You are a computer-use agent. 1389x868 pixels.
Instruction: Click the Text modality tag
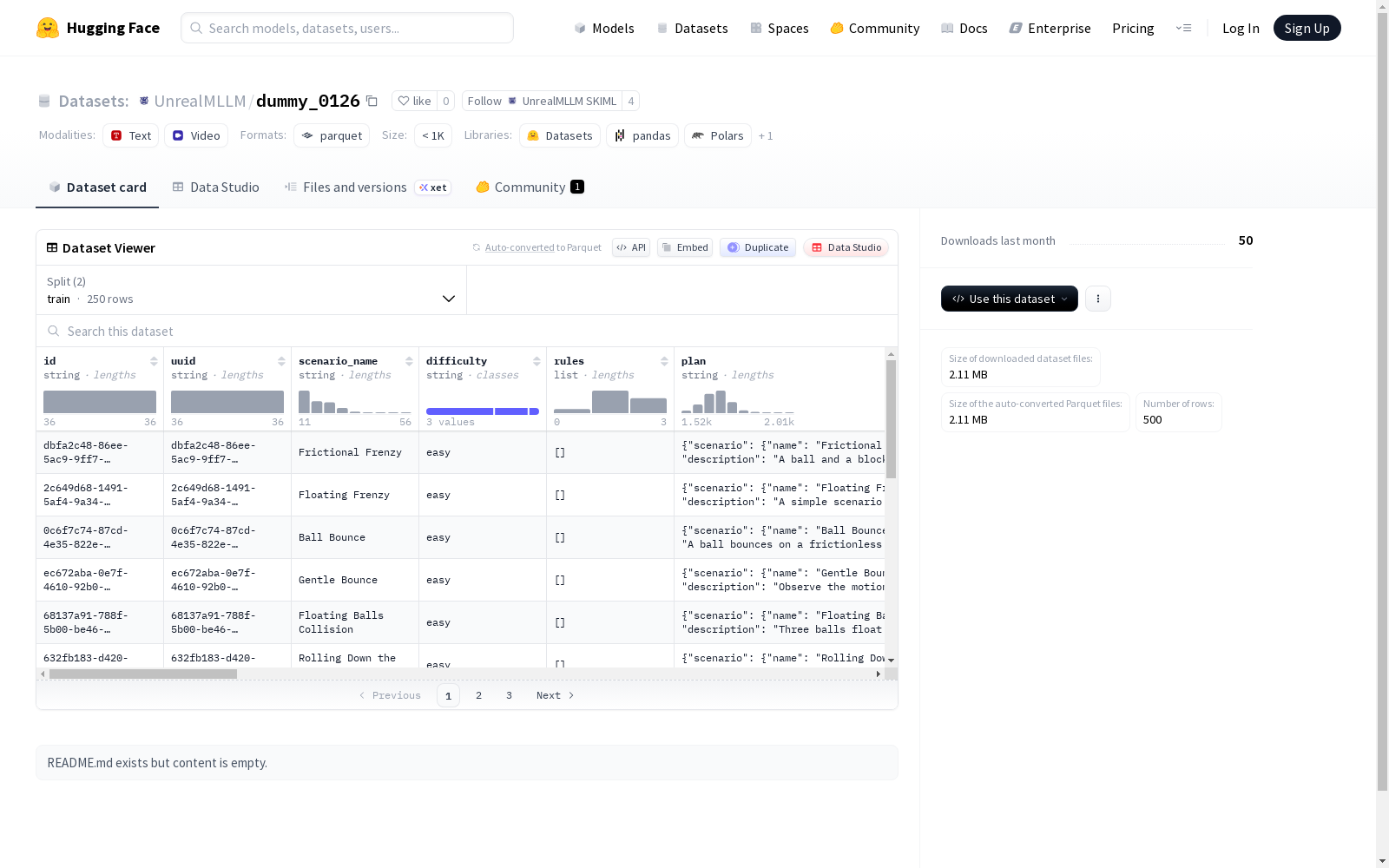(131, 135)
